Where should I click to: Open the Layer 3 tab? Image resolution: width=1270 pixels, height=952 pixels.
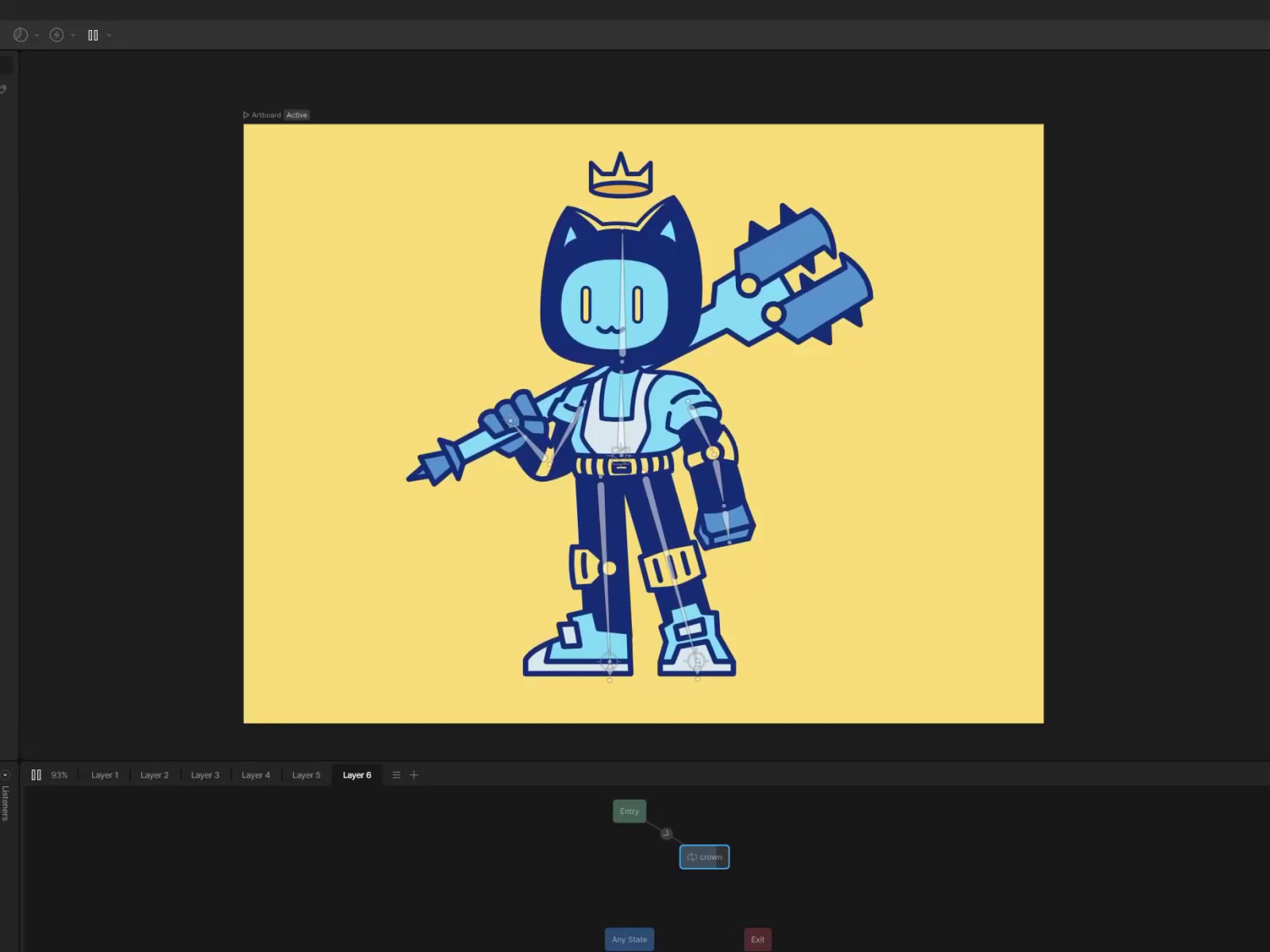click(x=205, y=774)
